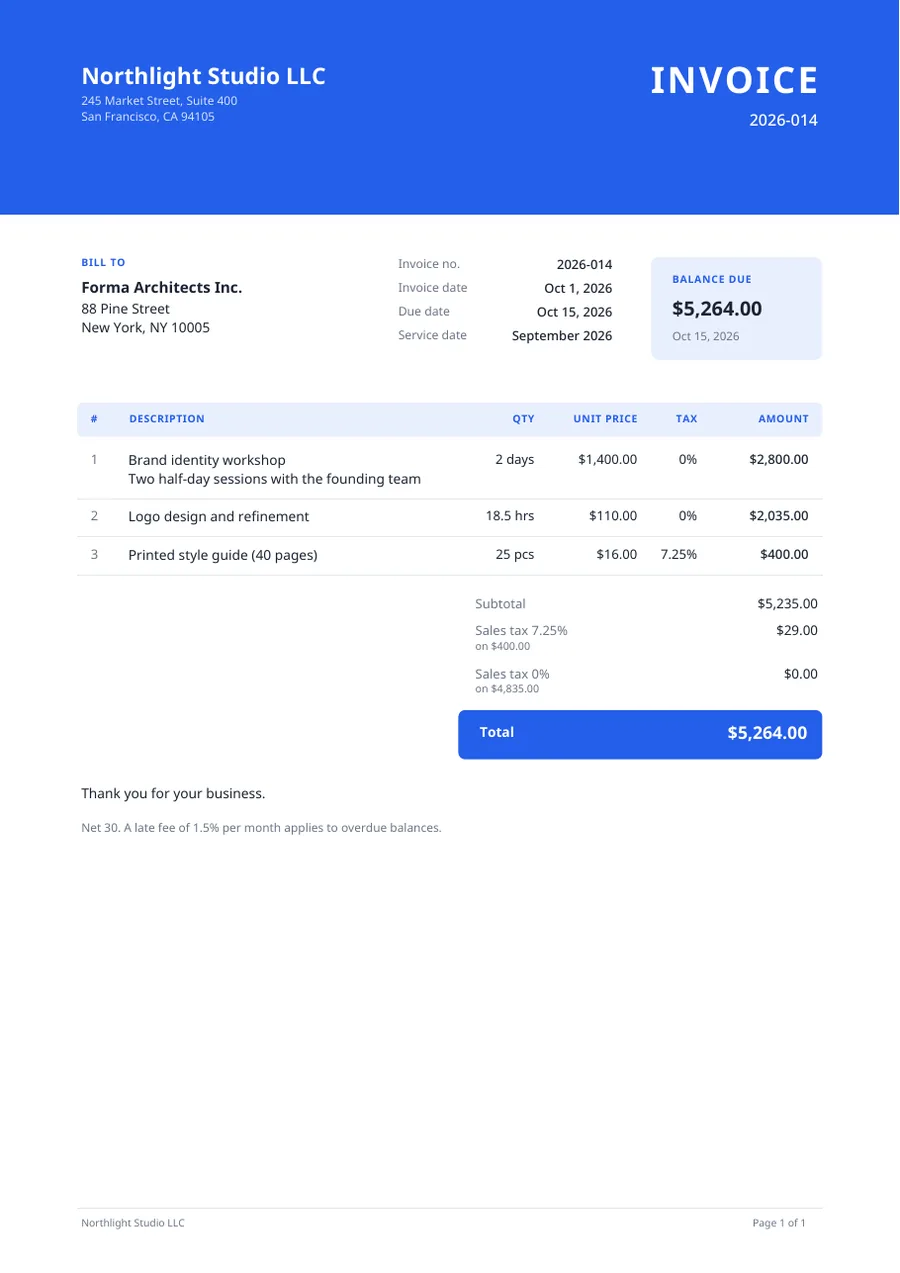
Task: Click the Sales tax 0% label
Action: pyautogui.click(x=512, y=674)
